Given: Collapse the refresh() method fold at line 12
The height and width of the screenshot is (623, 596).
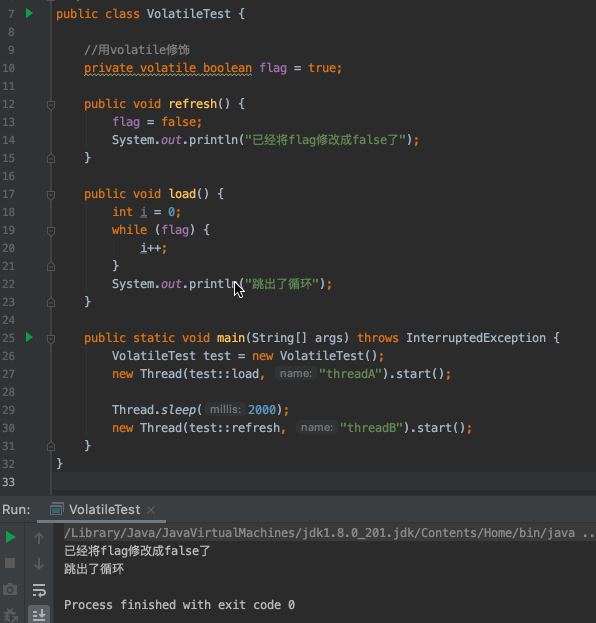Looking at the screenshot, I should pos(51,105).
